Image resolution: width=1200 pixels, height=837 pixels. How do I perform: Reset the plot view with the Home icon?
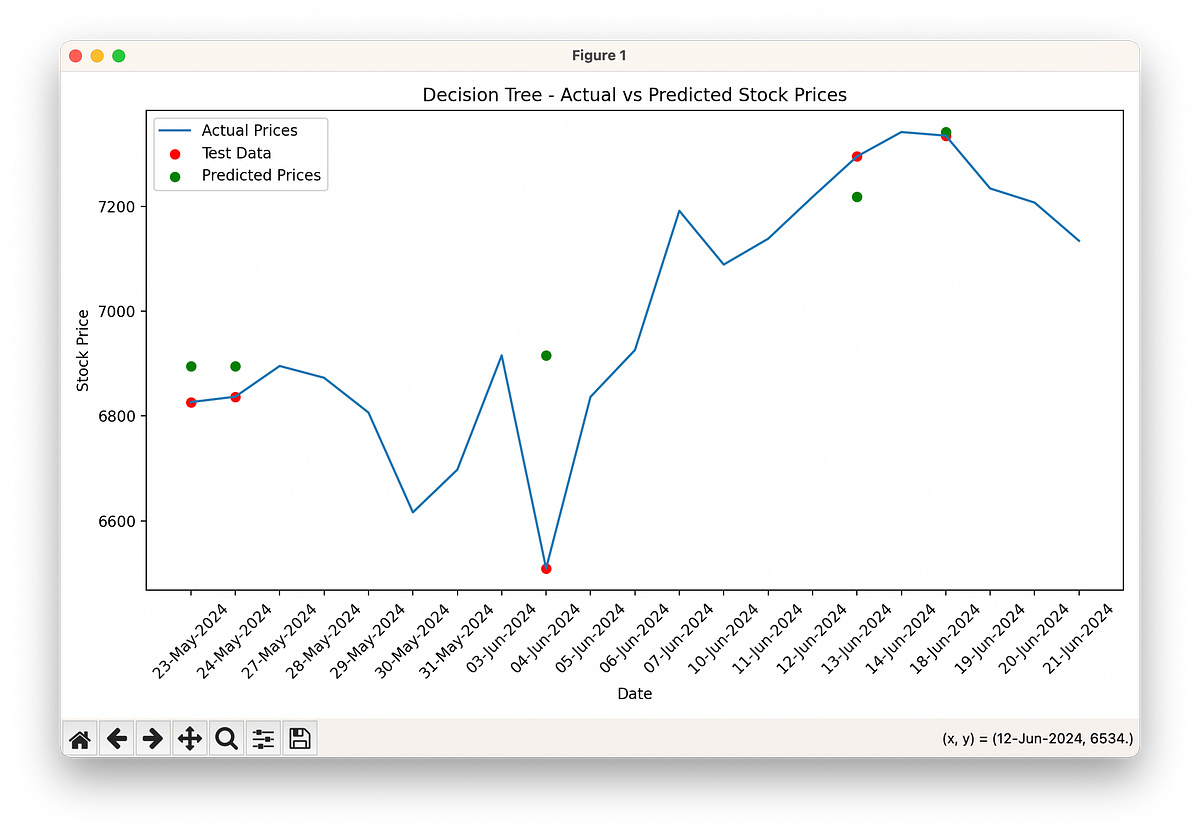[x=79, y=738]
